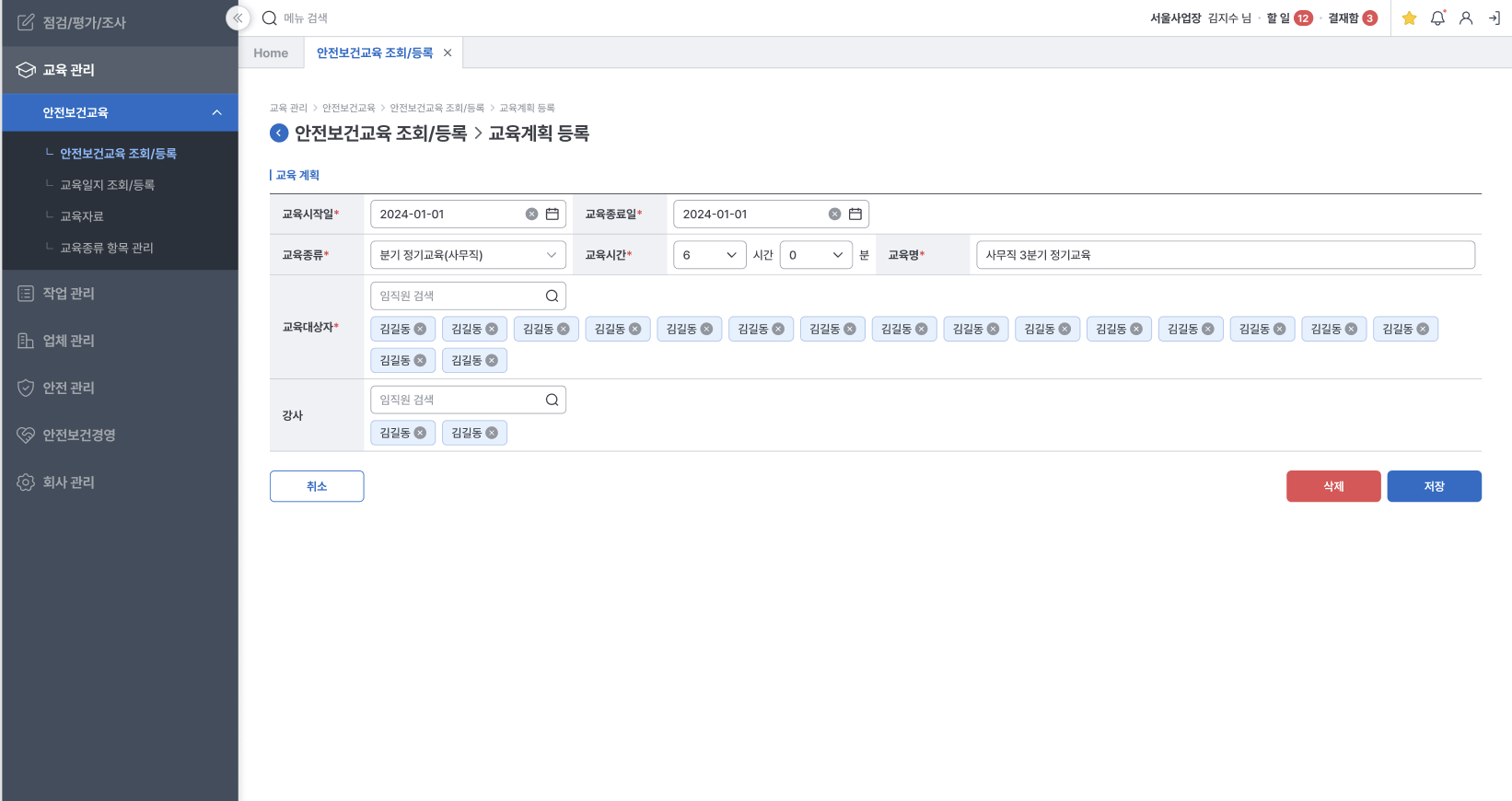
Task: Open the hours dropdown showing 6
Action: (709, 255)
